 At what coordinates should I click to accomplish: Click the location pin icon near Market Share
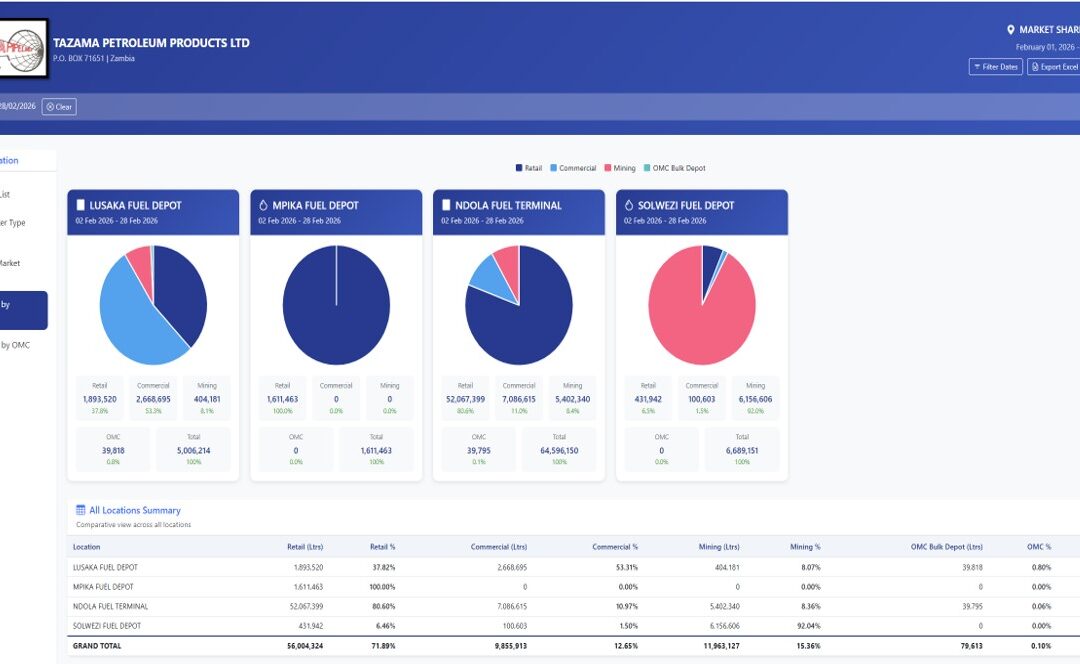1011,30
